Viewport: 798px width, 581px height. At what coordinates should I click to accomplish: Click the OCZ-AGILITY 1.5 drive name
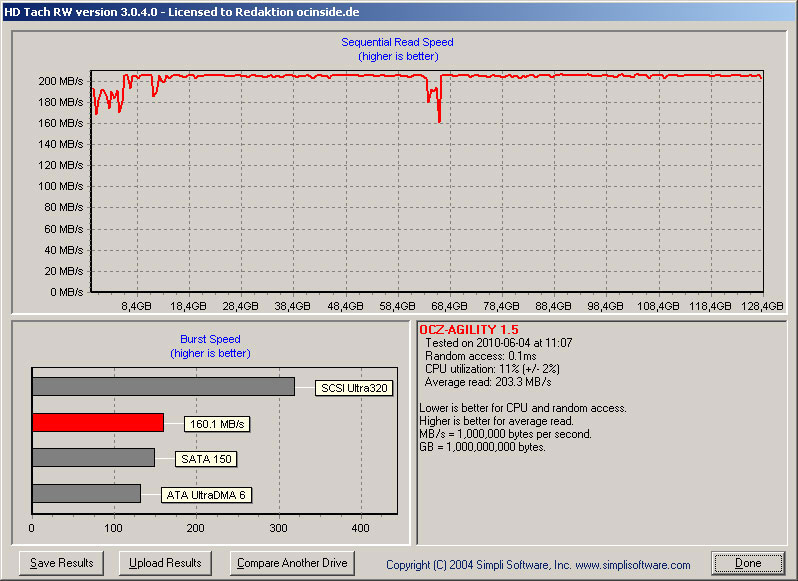469,330
